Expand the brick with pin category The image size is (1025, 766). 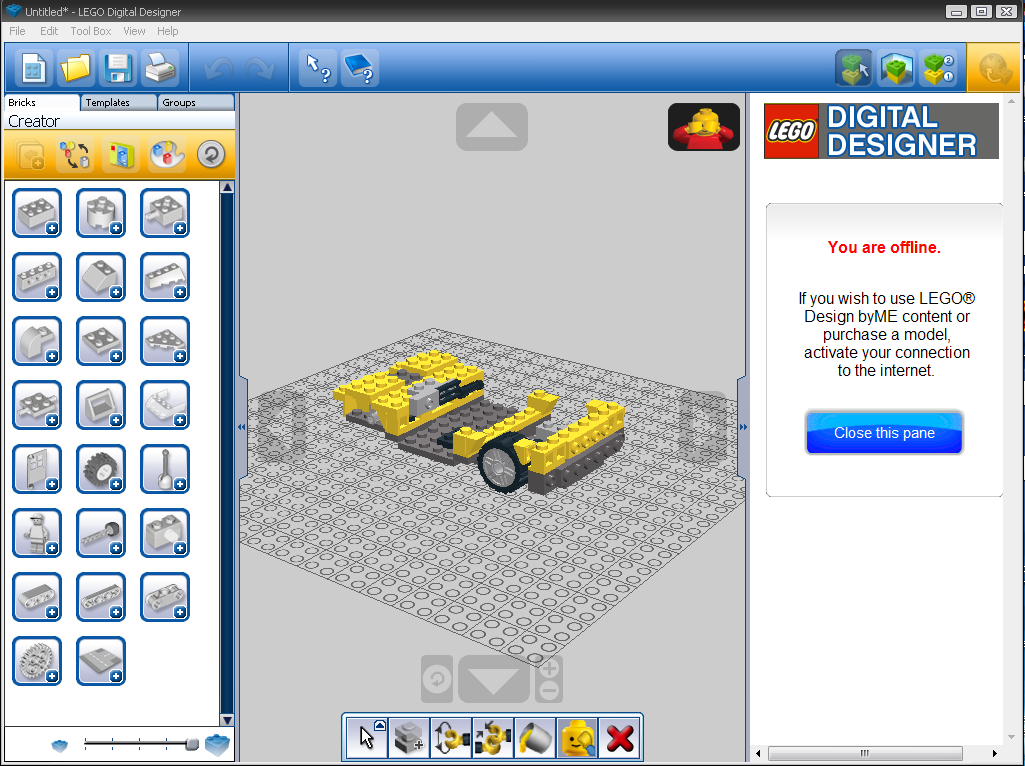pyautogui.click(x=165, y=213)
